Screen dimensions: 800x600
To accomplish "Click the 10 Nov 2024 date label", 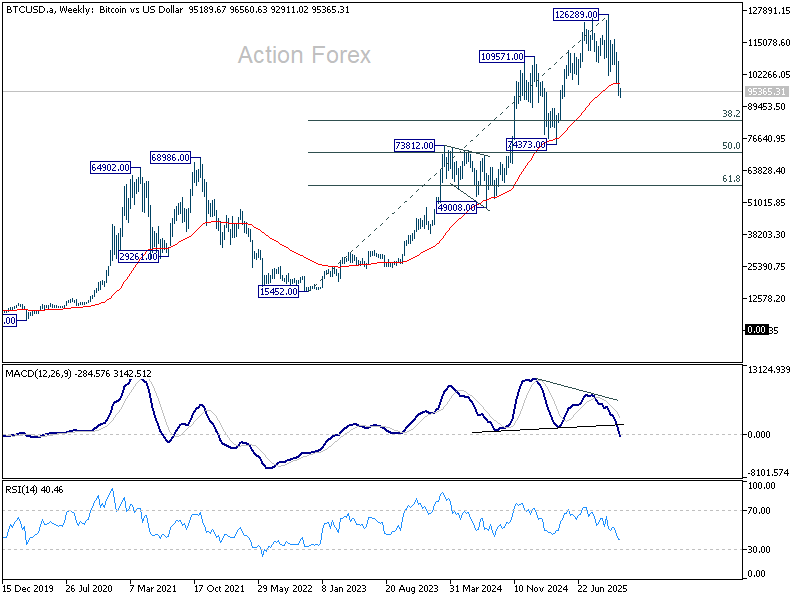I will [x=541, y=589].
